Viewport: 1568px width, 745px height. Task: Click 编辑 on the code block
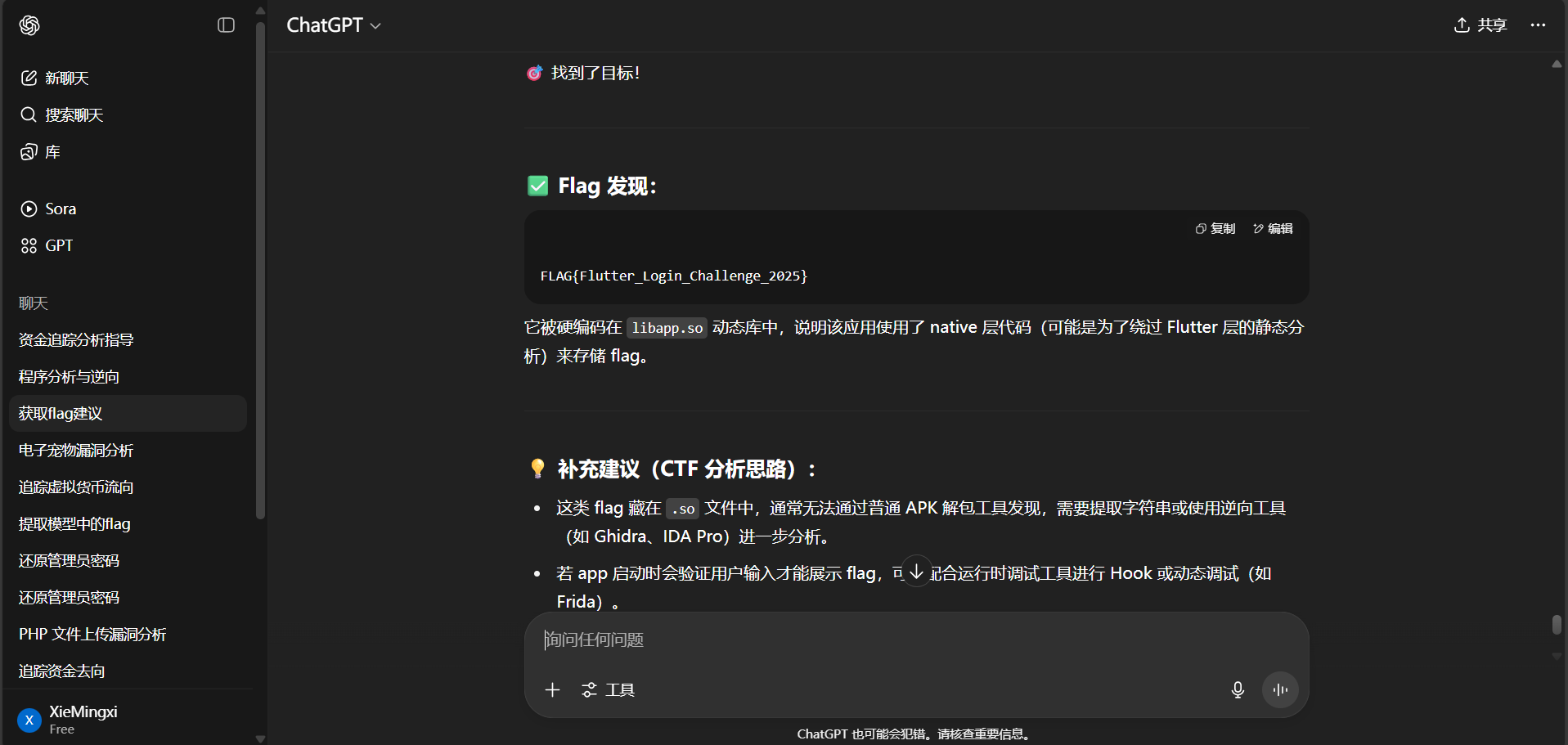pos(1273,229)
